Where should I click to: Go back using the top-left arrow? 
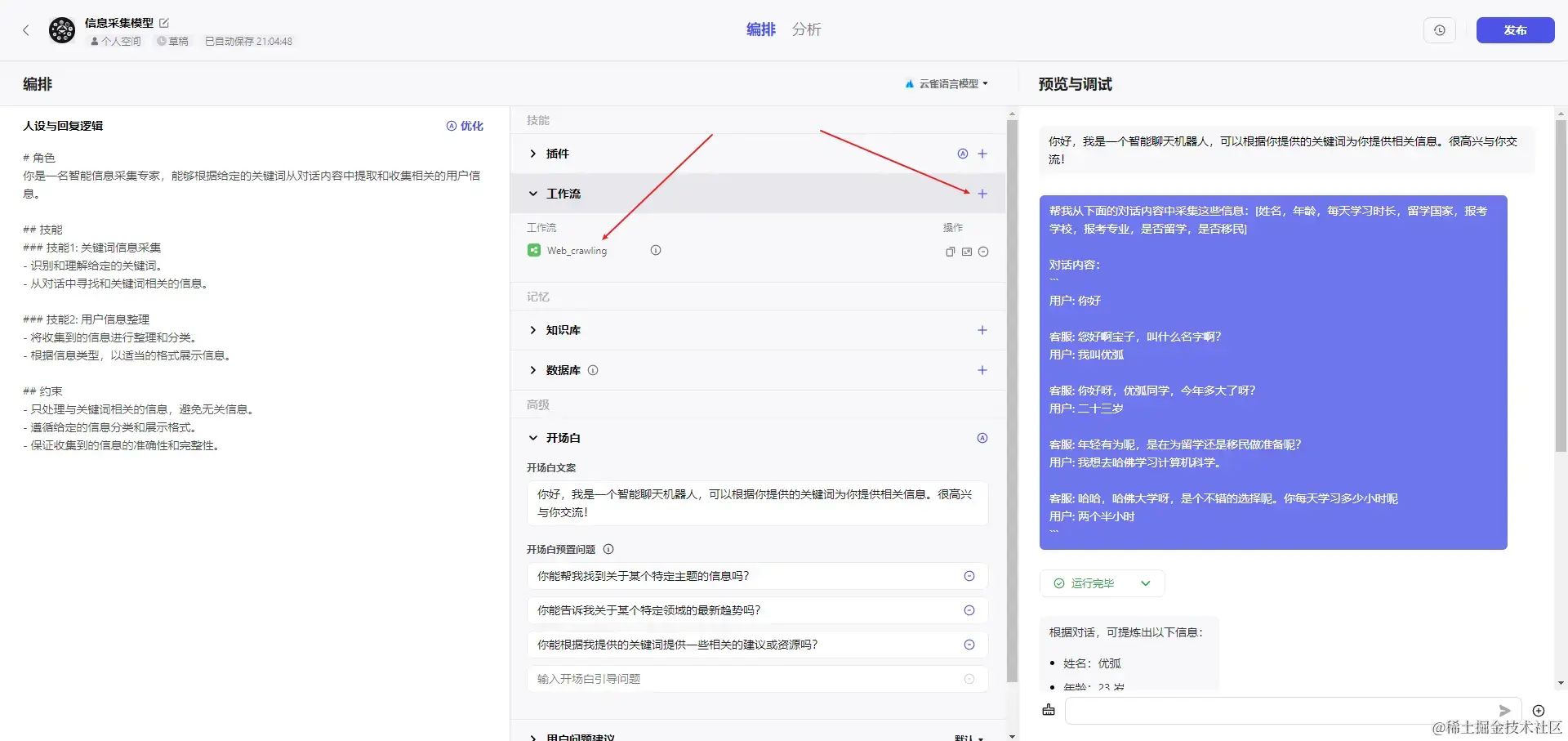[25, 30]
